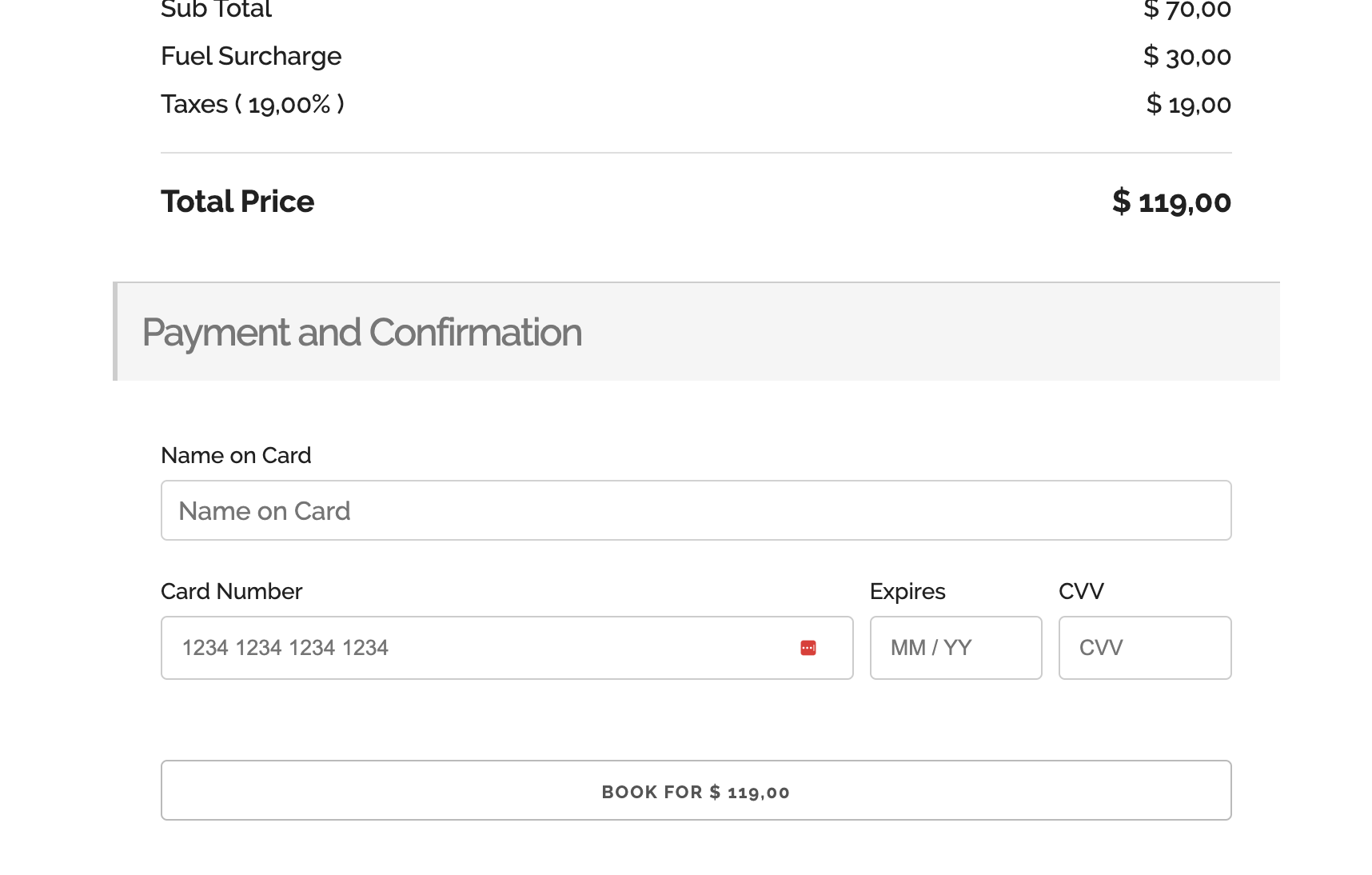Click the bold $ 119,00 total amount
Viewport: 1372px width, 875px height.
(1171, 202)
